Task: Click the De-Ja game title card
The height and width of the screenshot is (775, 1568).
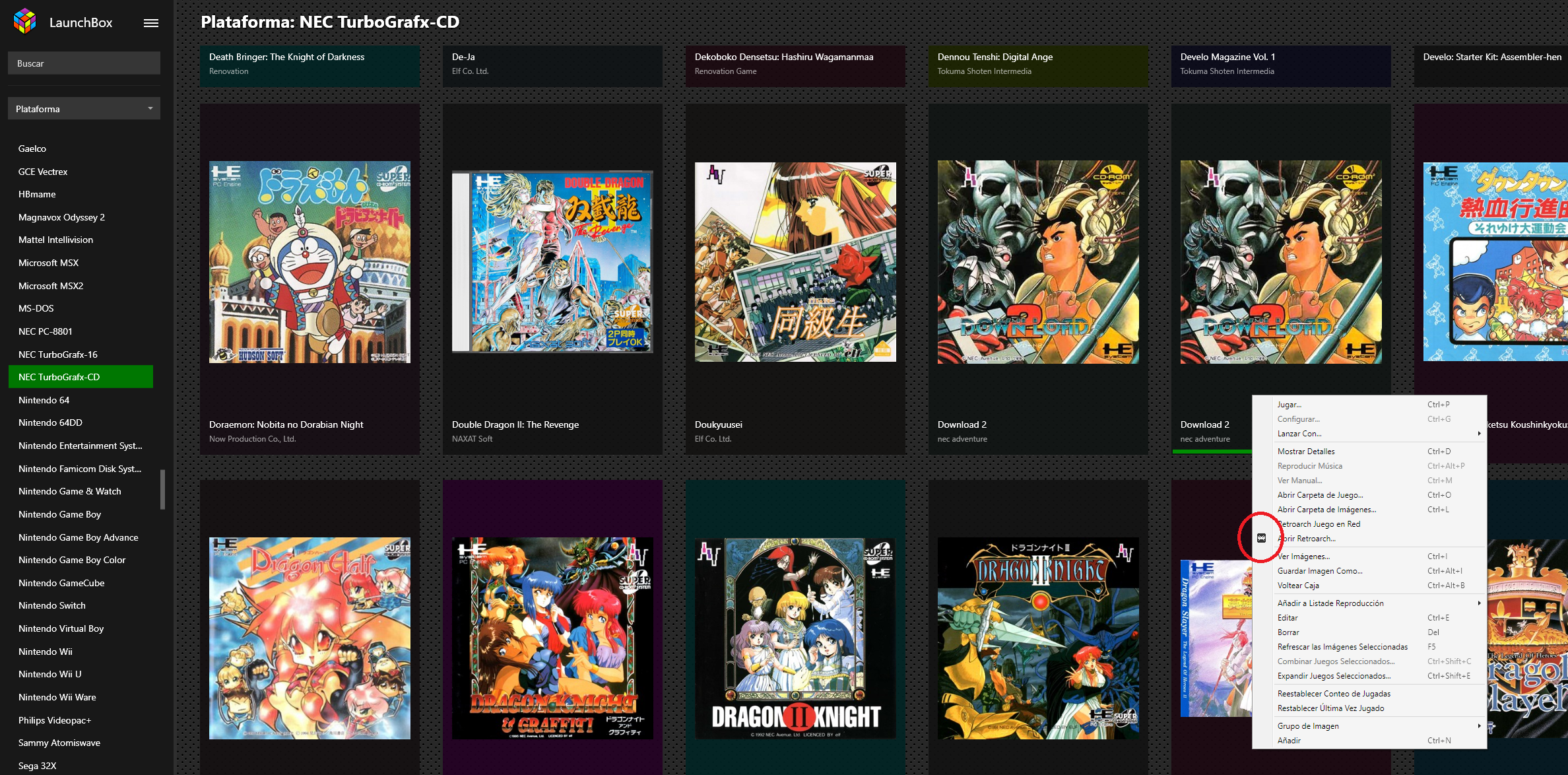Action: 552,65
